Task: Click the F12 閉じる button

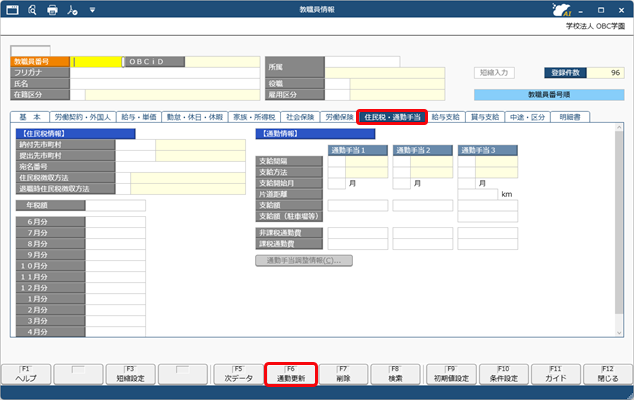Action: pos(606,374)
